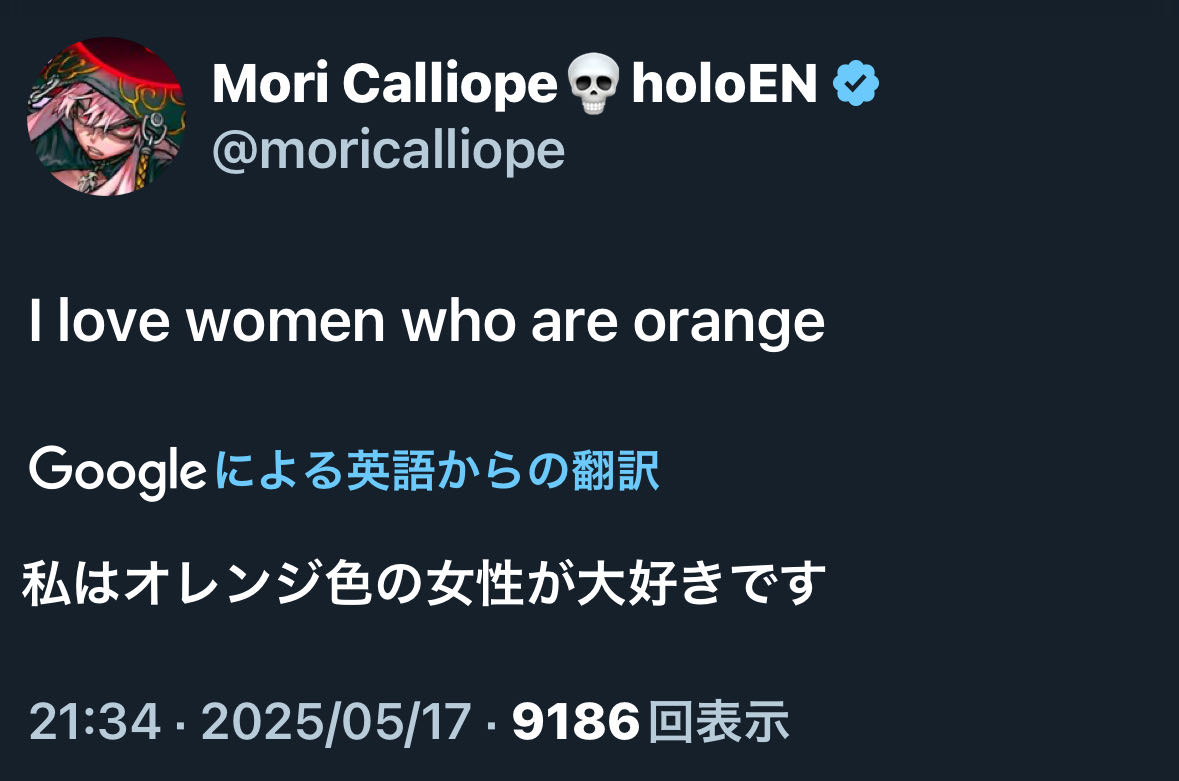Open the 9186 view count
Screen dimensions: 1179x781
575,721
